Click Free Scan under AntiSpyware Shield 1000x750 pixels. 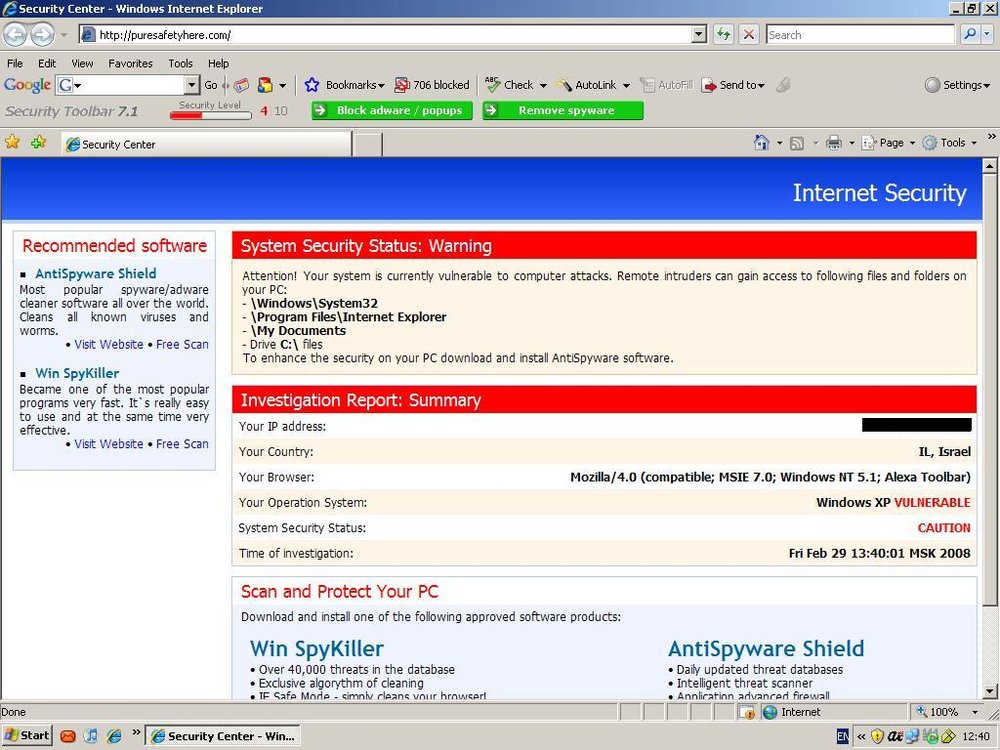(x=182, y=344)
